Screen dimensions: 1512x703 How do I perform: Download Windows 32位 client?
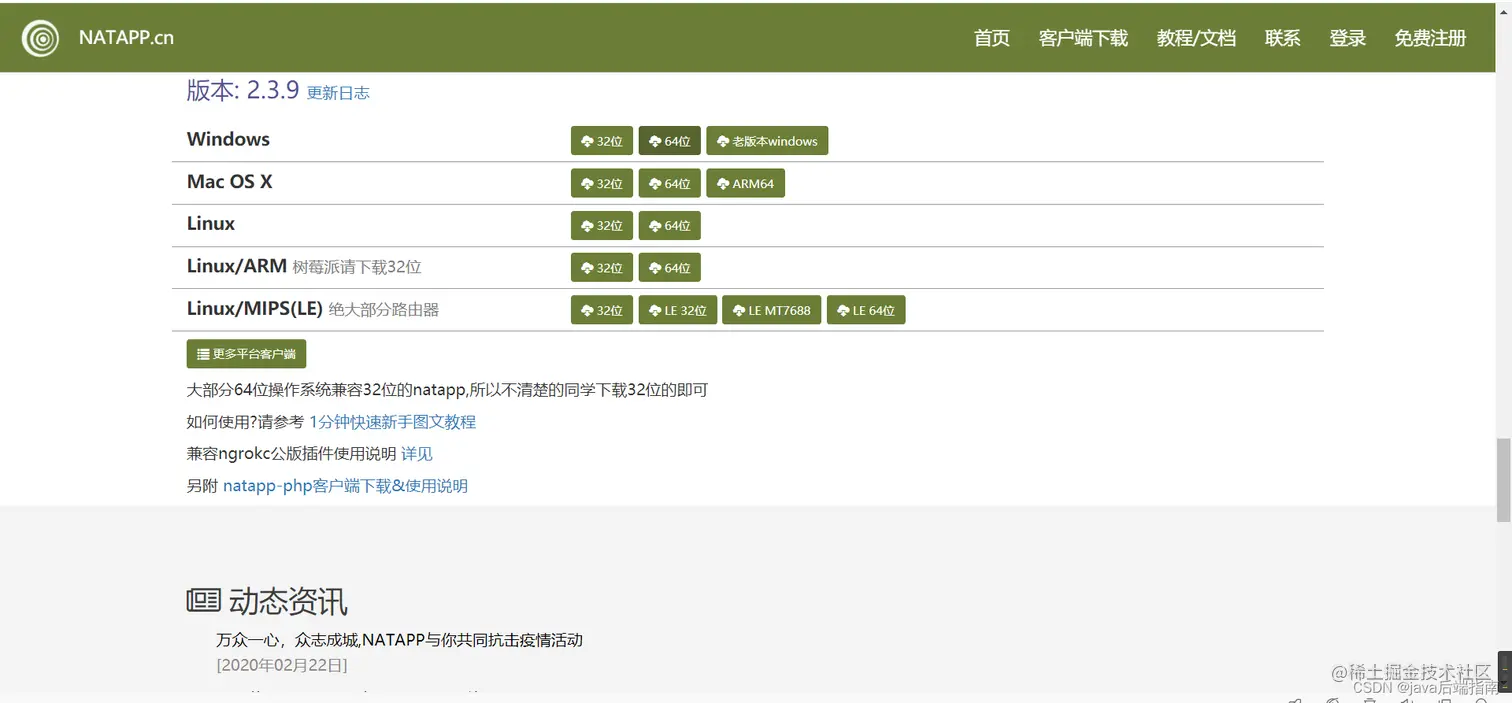tap(602, 141)
